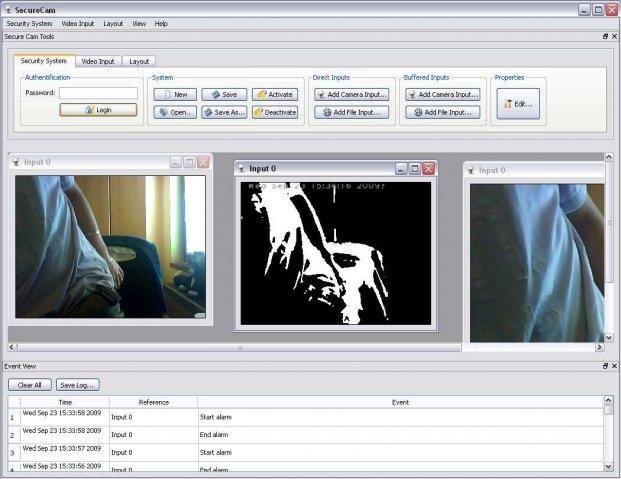The height and width of the screenshot is (479, 621).
Task: Click the Save As button
Action: point(224,112)
